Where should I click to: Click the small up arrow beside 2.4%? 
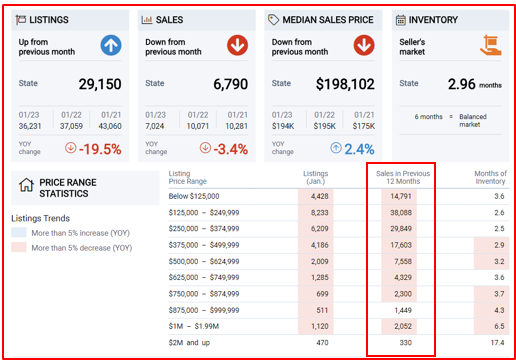pyautogui.click(x=336, y=148)
